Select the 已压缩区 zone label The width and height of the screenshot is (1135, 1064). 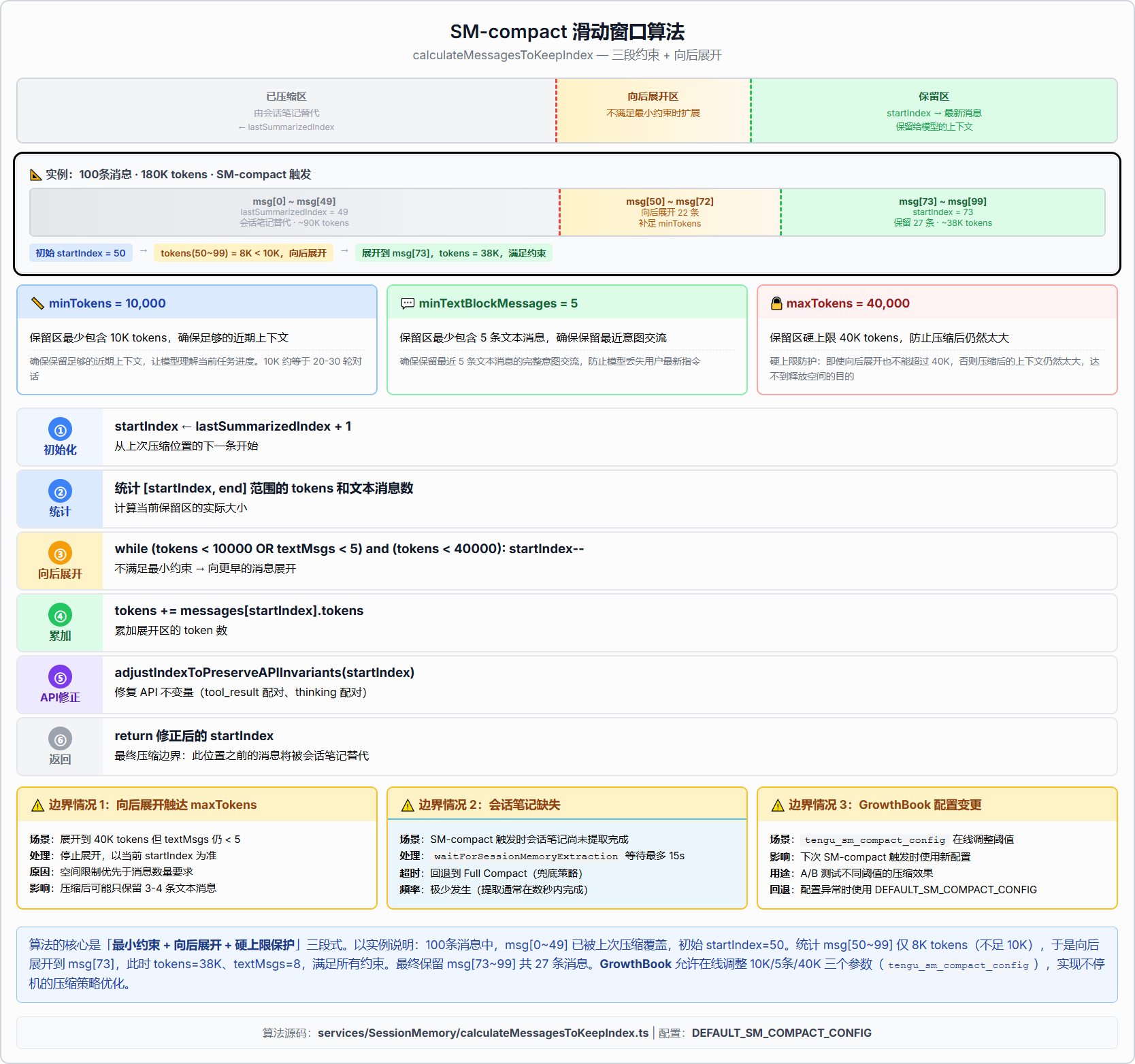tap(286, 97)
